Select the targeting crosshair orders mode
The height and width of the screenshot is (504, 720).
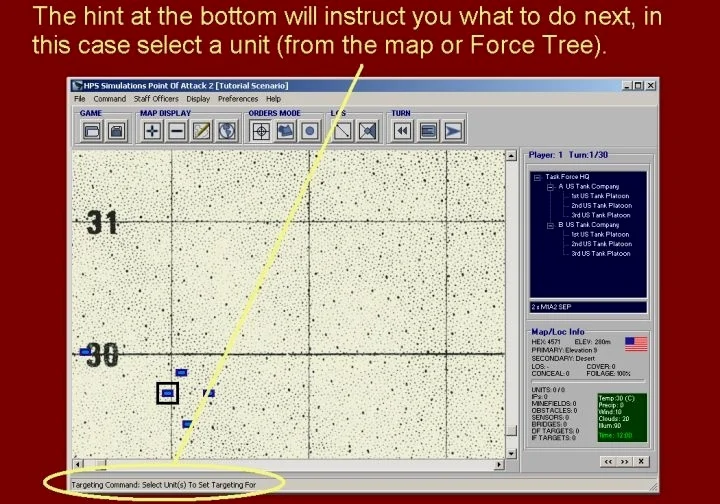[x=261, y=131]
